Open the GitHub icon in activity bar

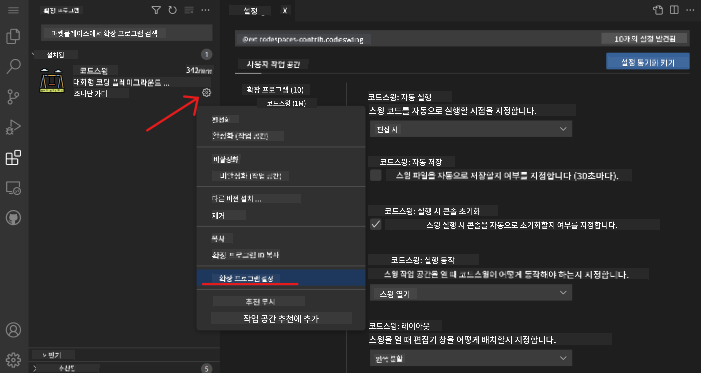pyautogui.click(x=13, y=218)
